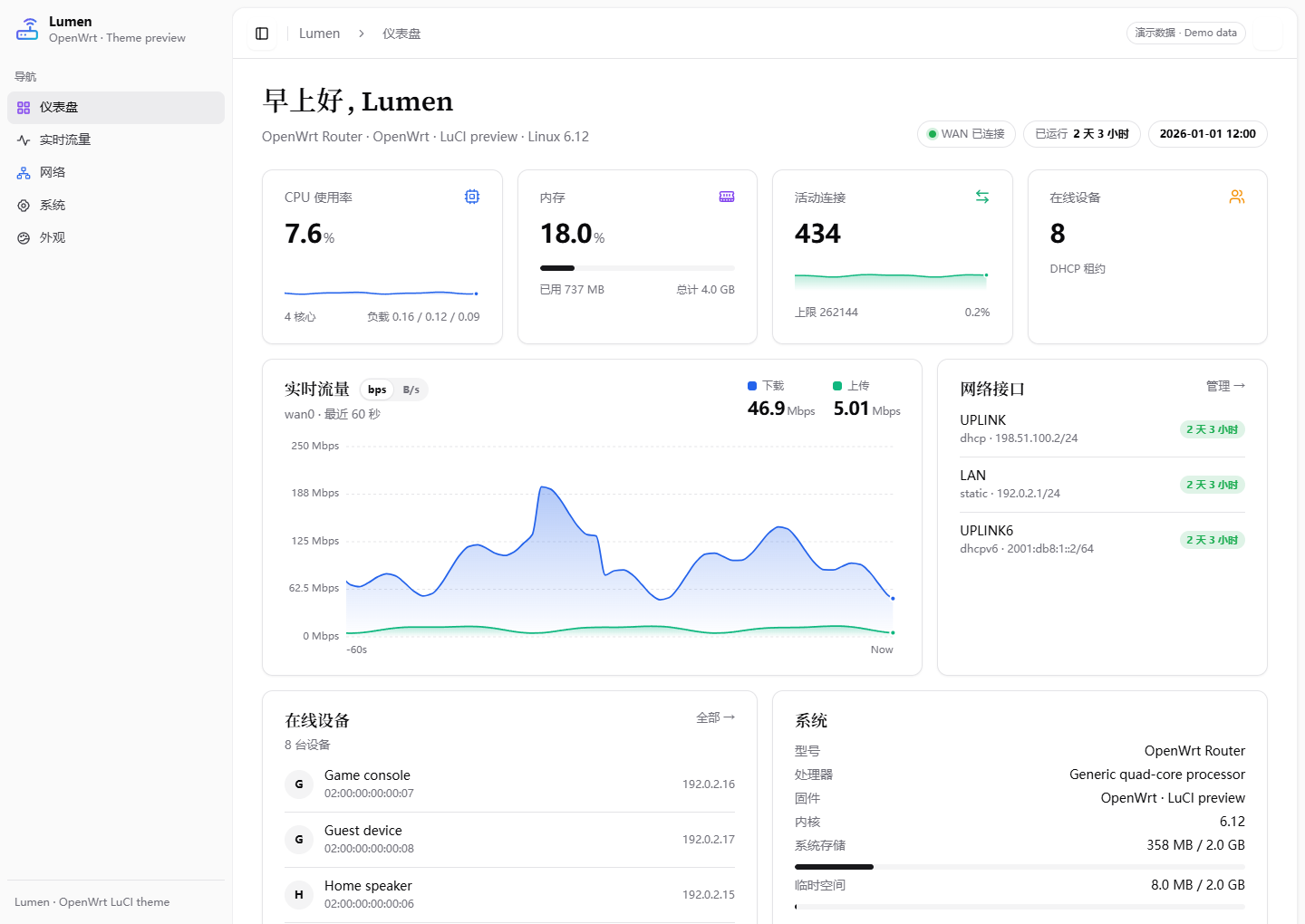The width and height of the screenshot is (1305, 924).
Task: Switch traffic units to bps
Action: point(377,390)
